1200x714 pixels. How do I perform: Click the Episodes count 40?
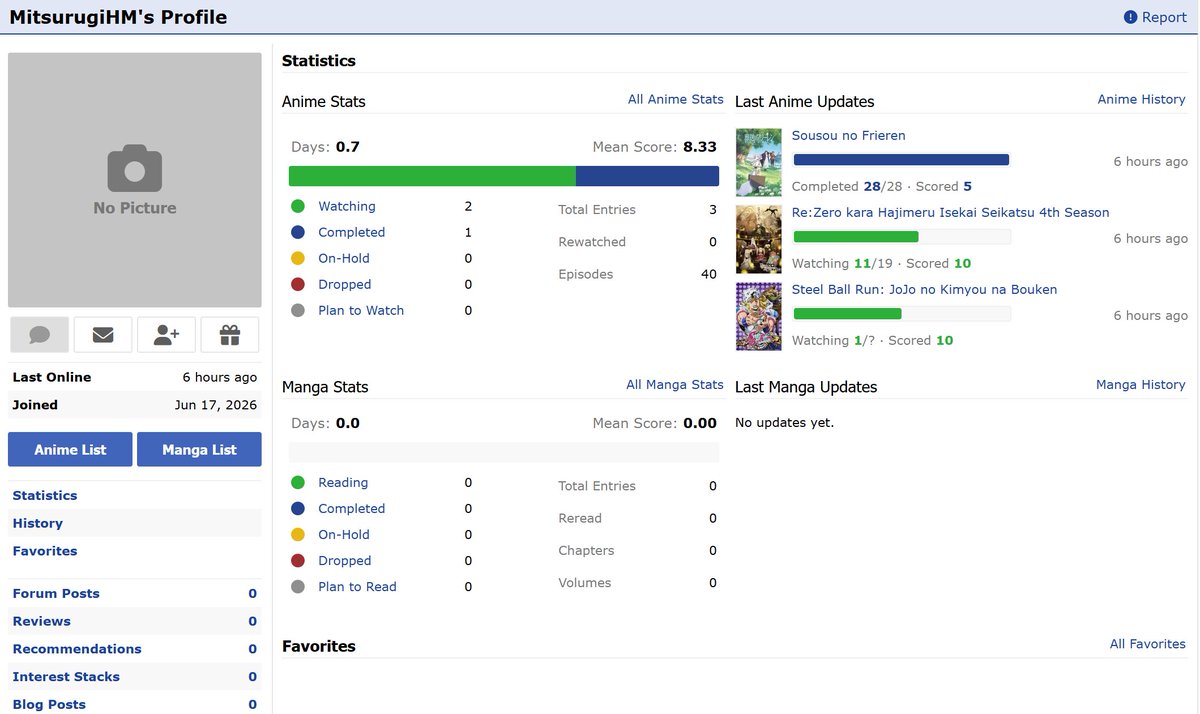(x=708, y=274)
